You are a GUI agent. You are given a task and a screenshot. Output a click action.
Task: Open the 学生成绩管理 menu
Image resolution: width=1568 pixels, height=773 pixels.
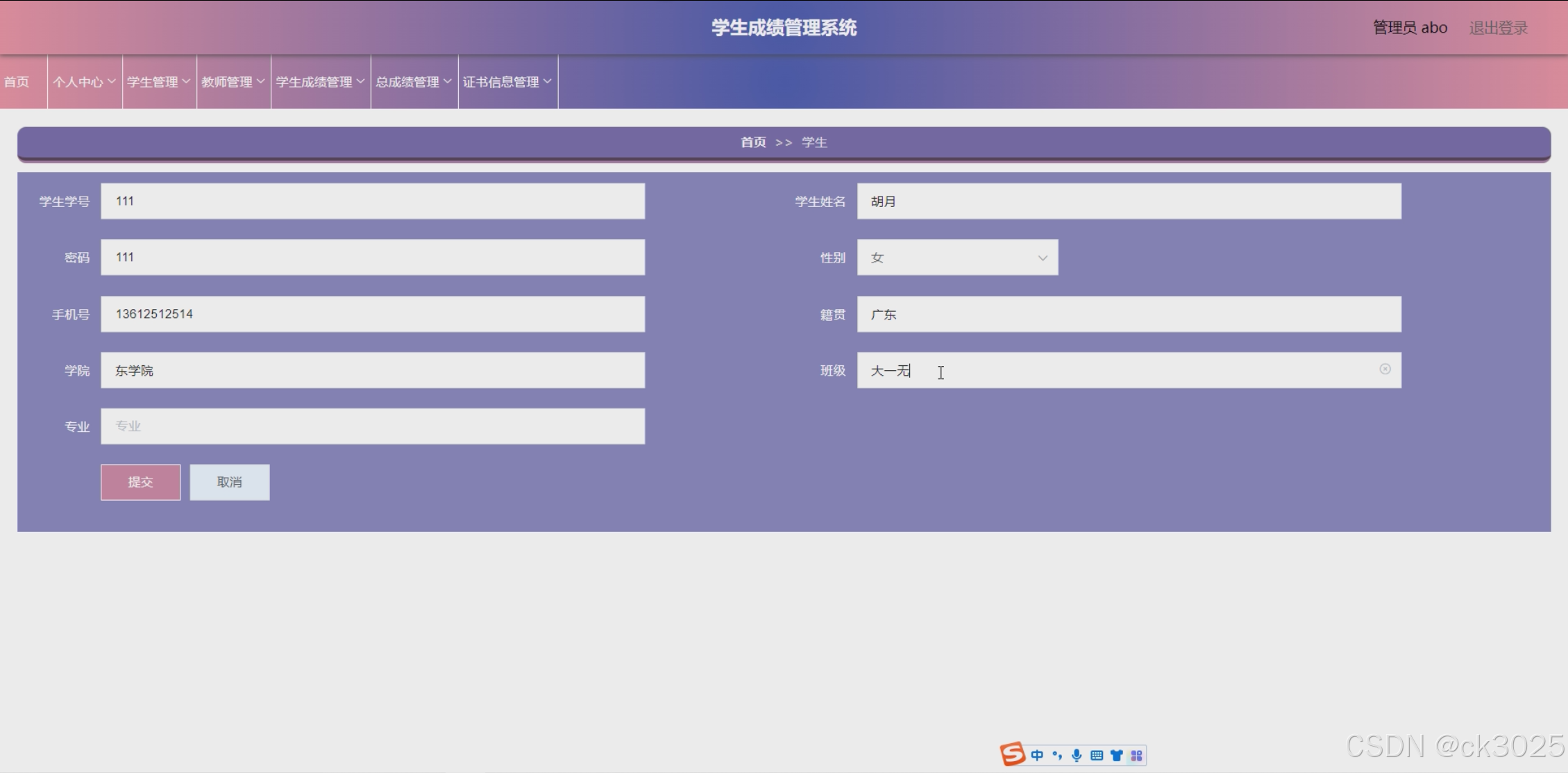pyautogui.click(x=320, y=82)
